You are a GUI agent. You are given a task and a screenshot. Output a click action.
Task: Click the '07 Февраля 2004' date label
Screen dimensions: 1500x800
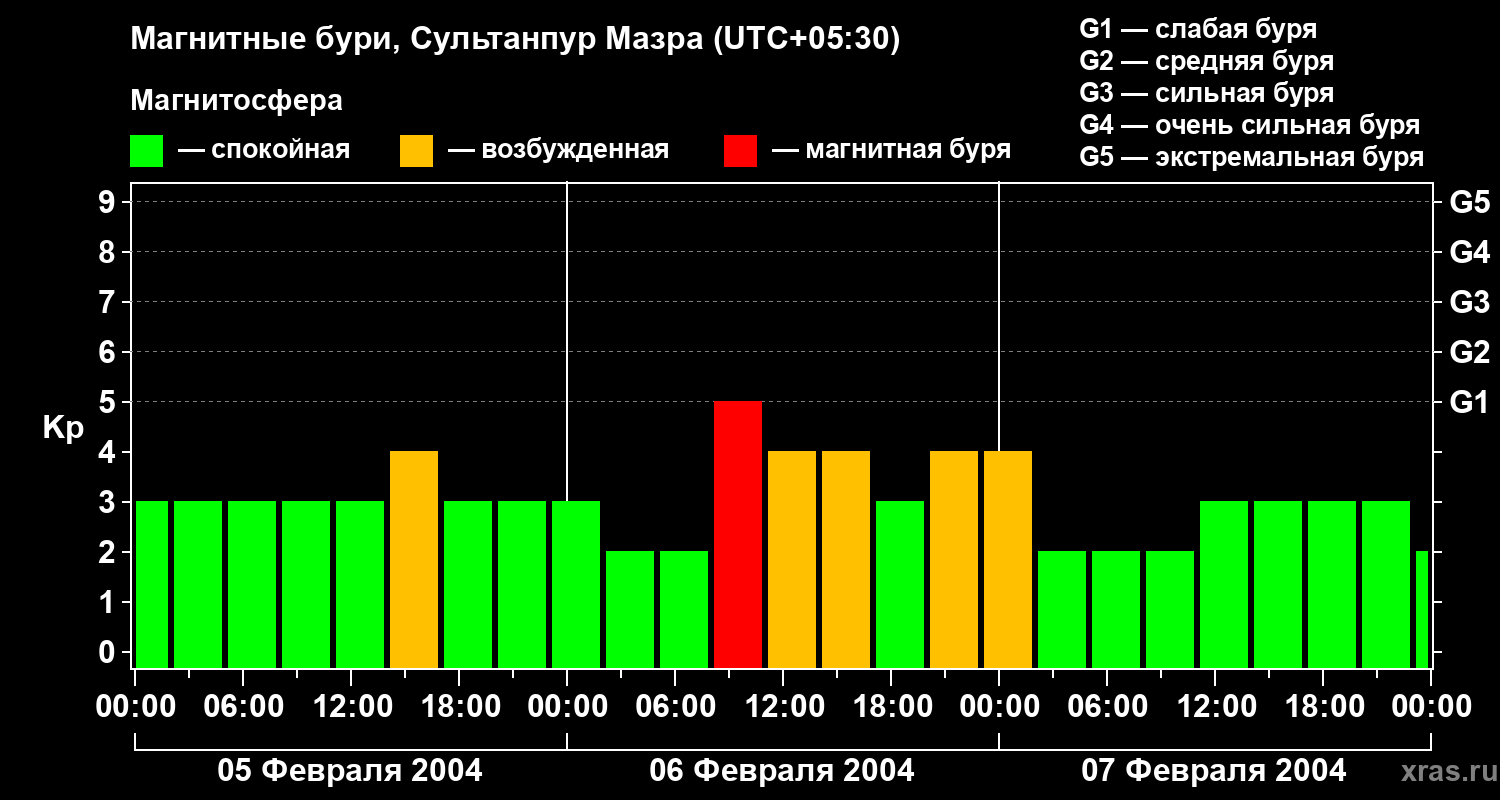pos(1214,771)
